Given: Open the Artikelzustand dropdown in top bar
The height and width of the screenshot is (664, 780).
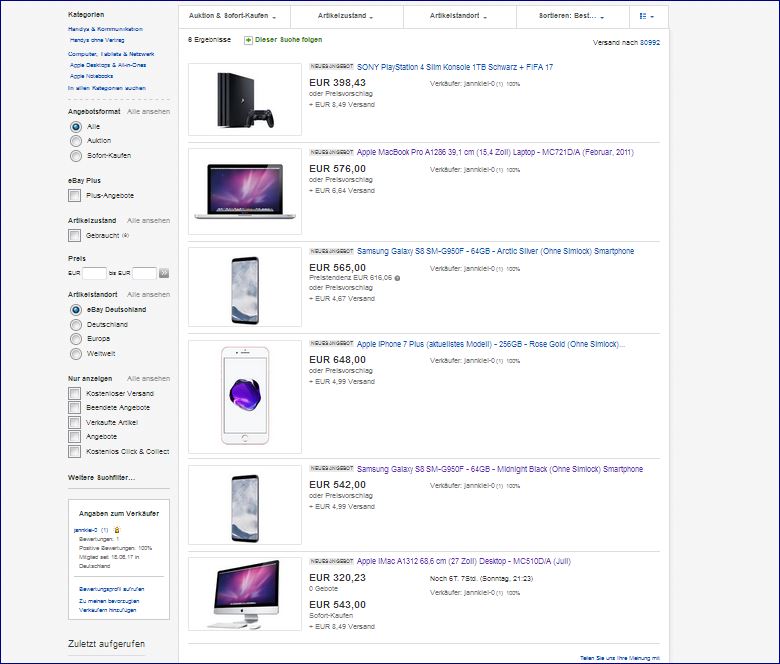Looking at the screenshot, I should 347,16.
